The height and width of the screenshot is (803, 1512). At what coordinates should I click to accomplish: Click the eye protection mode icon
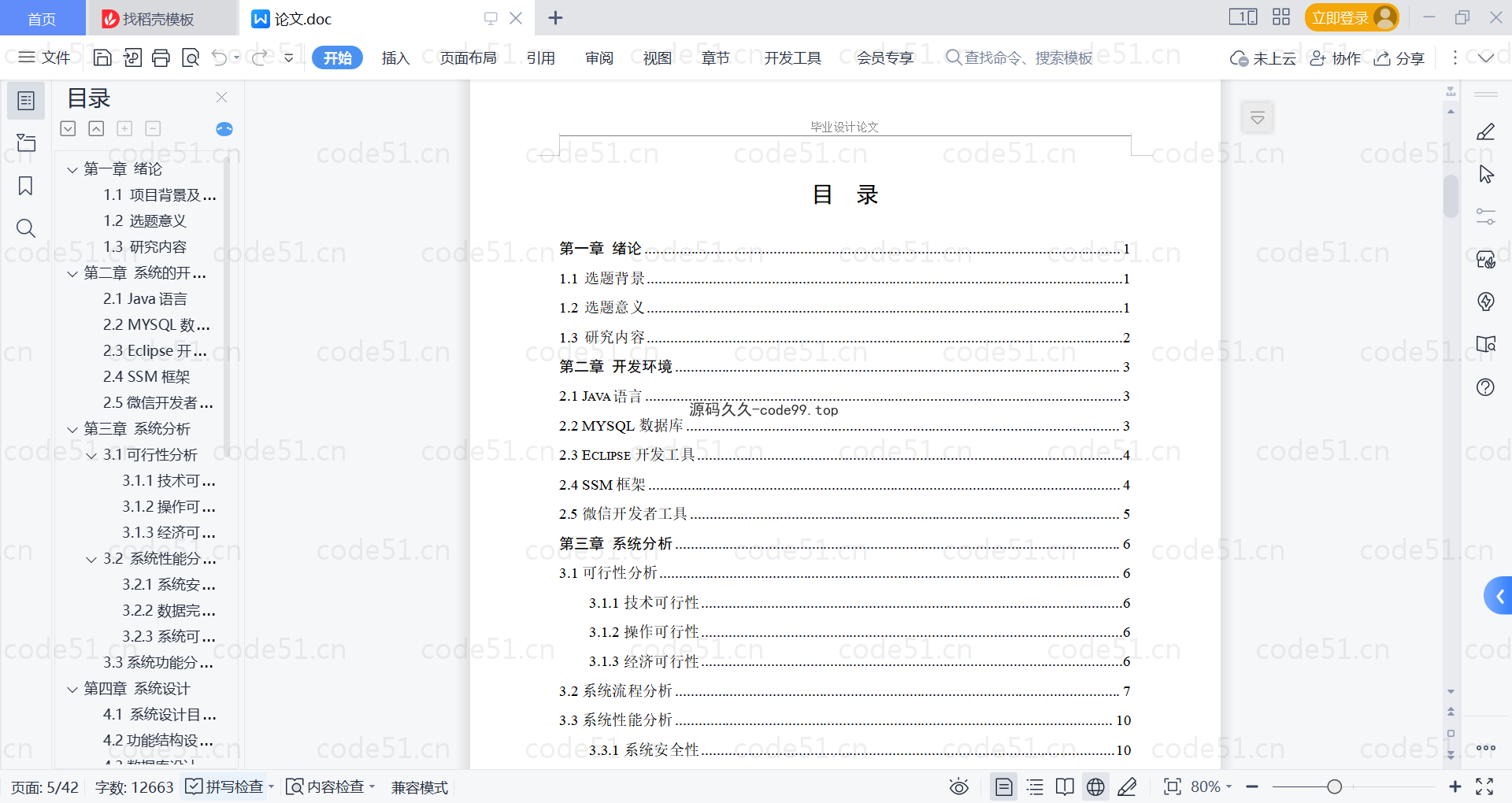coord(958,786)
